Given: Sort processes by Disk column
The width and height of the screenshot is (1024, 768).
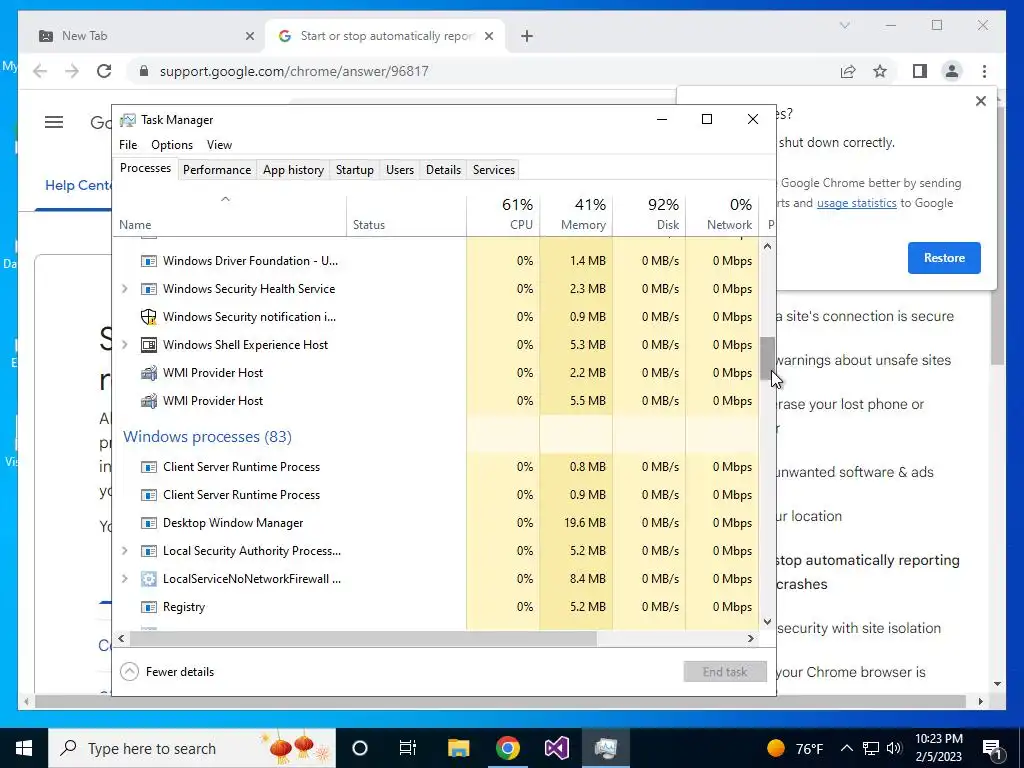Looking at the screenshot, I should (x=650, y=214).
